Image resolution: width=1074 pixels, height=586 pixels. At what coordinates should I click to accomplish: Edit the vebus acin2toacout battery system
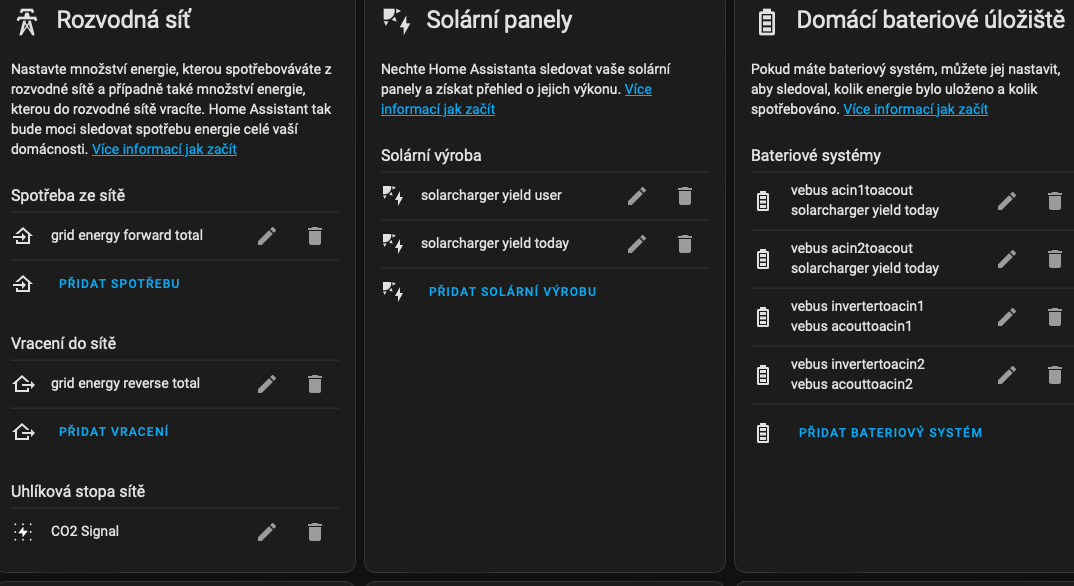click(x=1005, y=259)
